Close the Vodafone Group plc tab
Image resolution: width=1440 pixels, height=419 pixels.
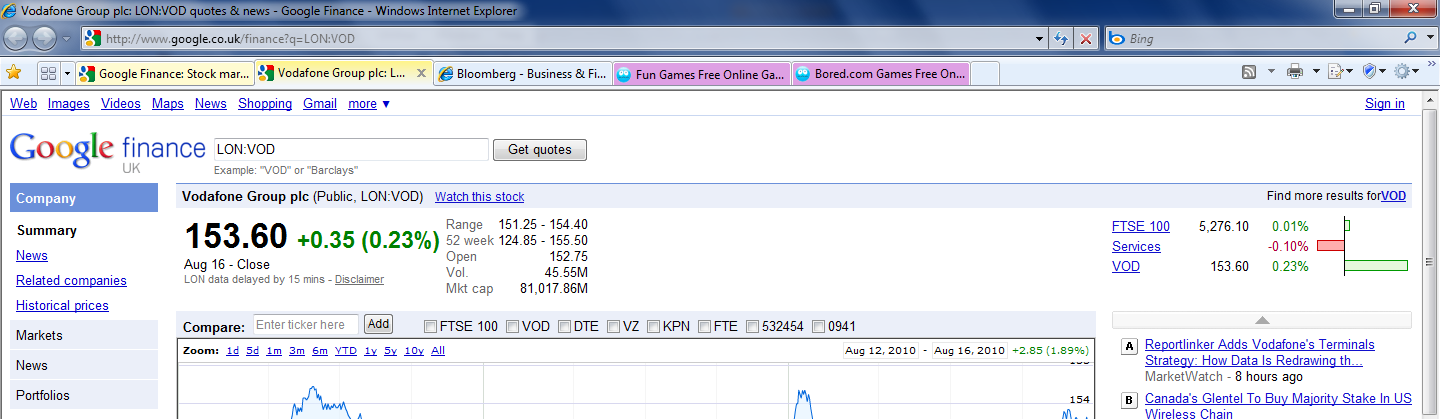pos(421,74)
